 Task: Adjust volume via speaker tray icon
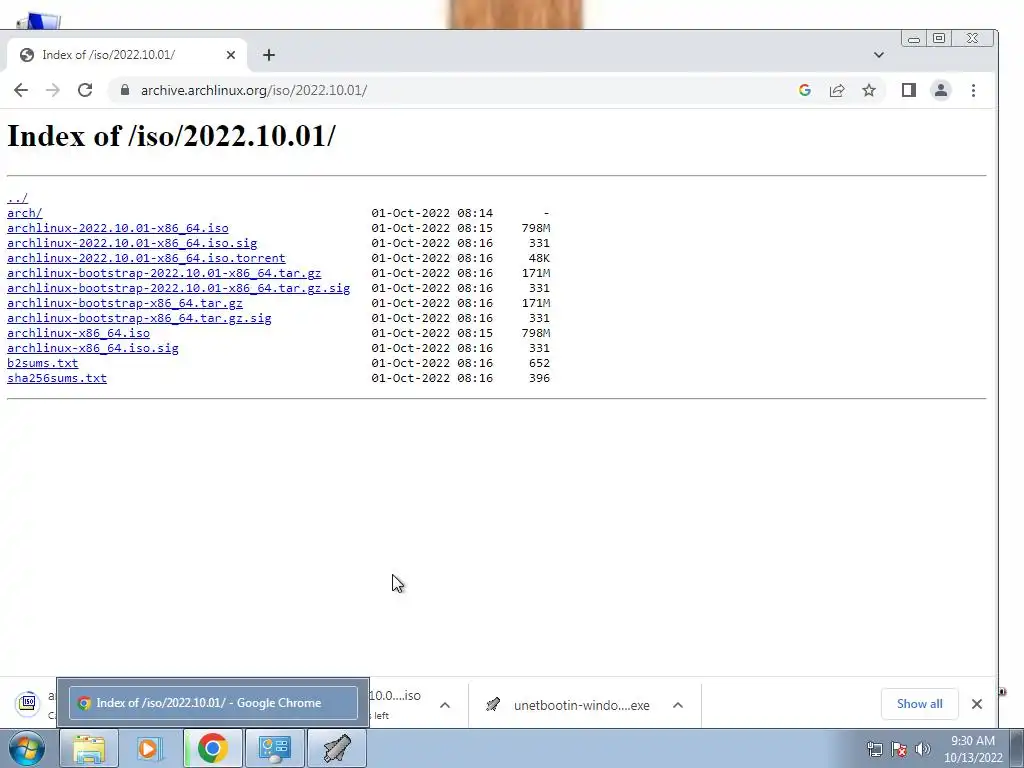click(923, 749)
